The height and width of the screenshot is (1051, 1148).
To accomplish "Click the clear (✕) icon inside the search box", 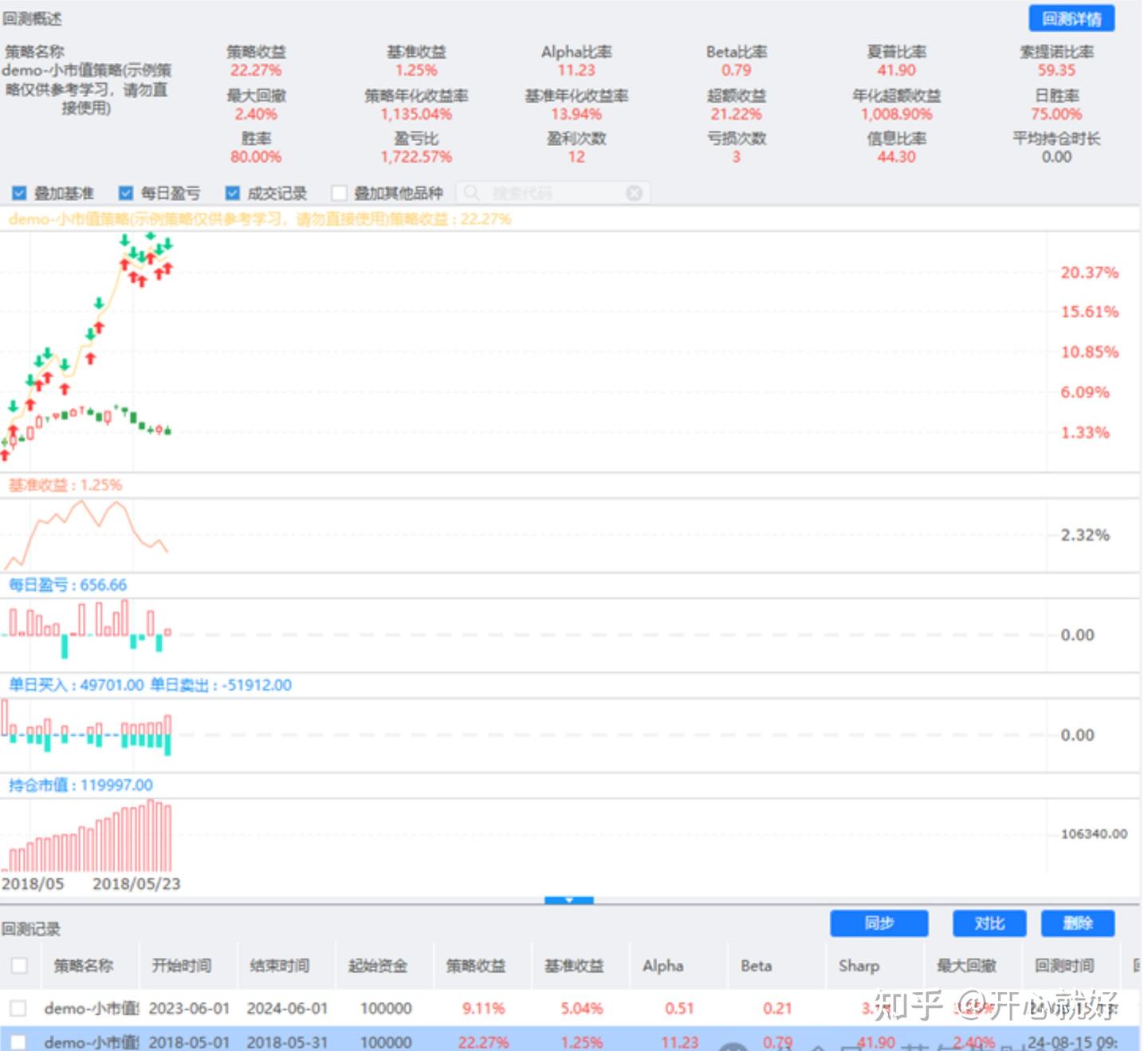I will (x=634, y=192).
